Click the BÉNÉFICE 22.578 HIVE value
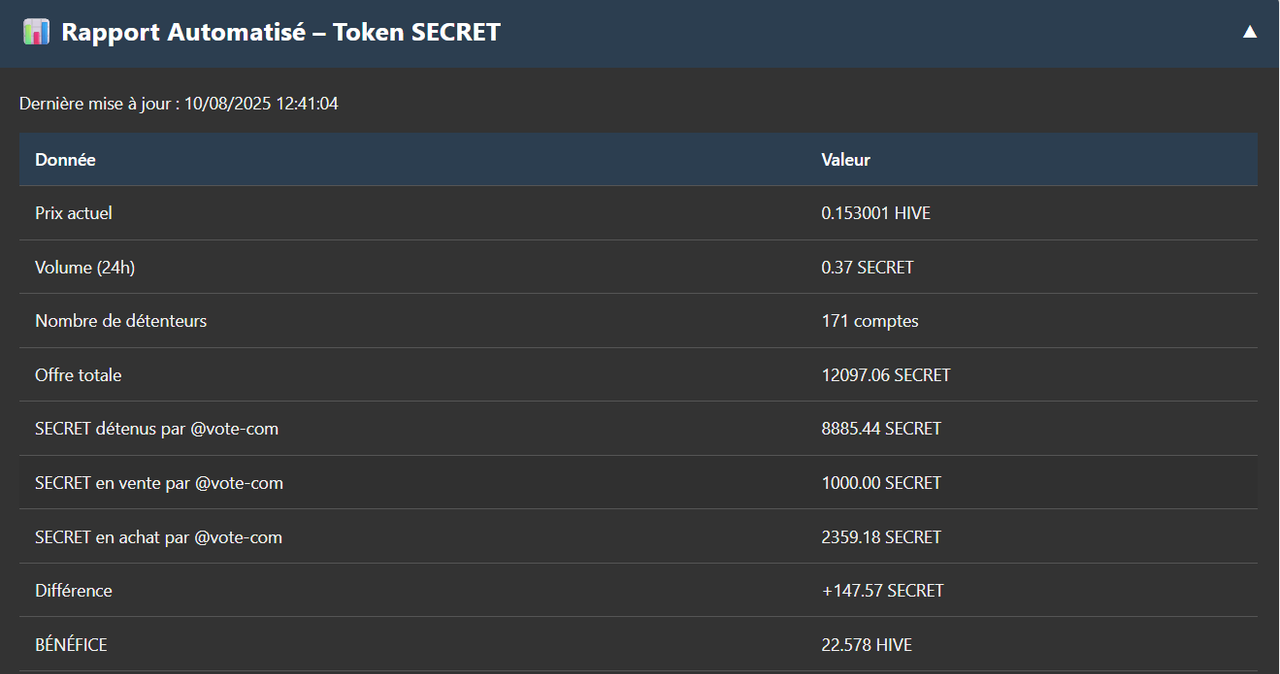 (x=866, y=645)
